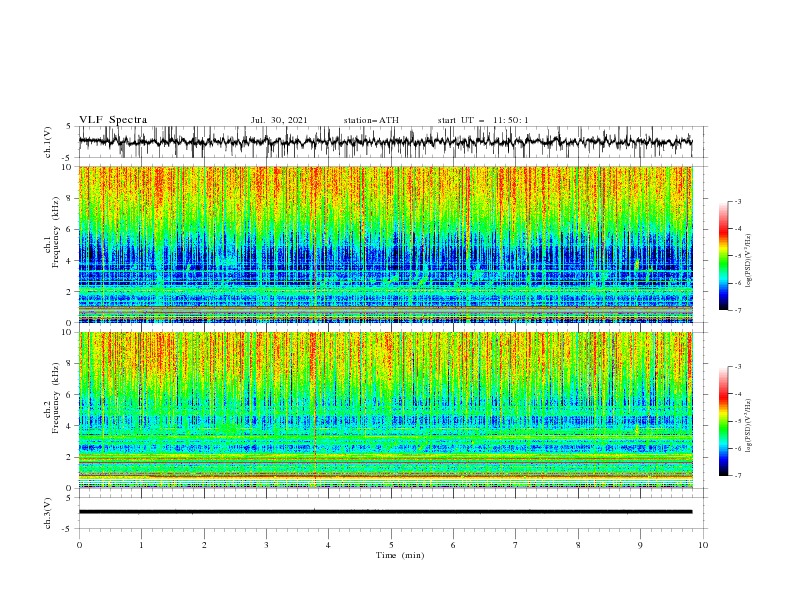This screenshot has height=612, width=792.
Task: Click time axis tick label "1"
Action: click(x=141, y=545)
